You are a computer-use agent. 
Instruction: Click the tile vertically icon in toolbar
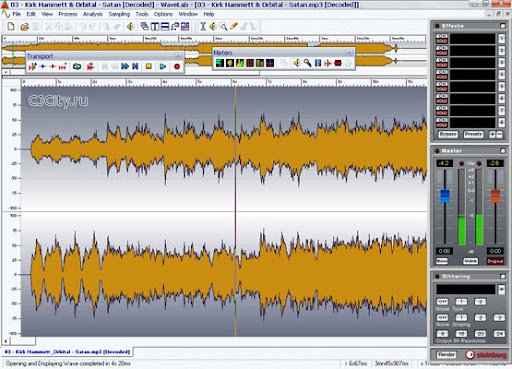click(x=155, y=26)
